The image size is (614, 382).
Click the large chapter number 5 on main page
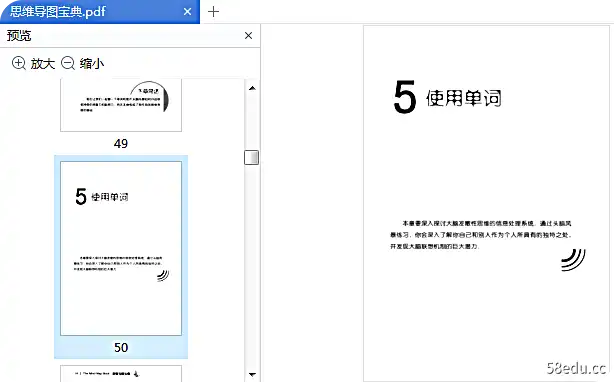point(405,97)
